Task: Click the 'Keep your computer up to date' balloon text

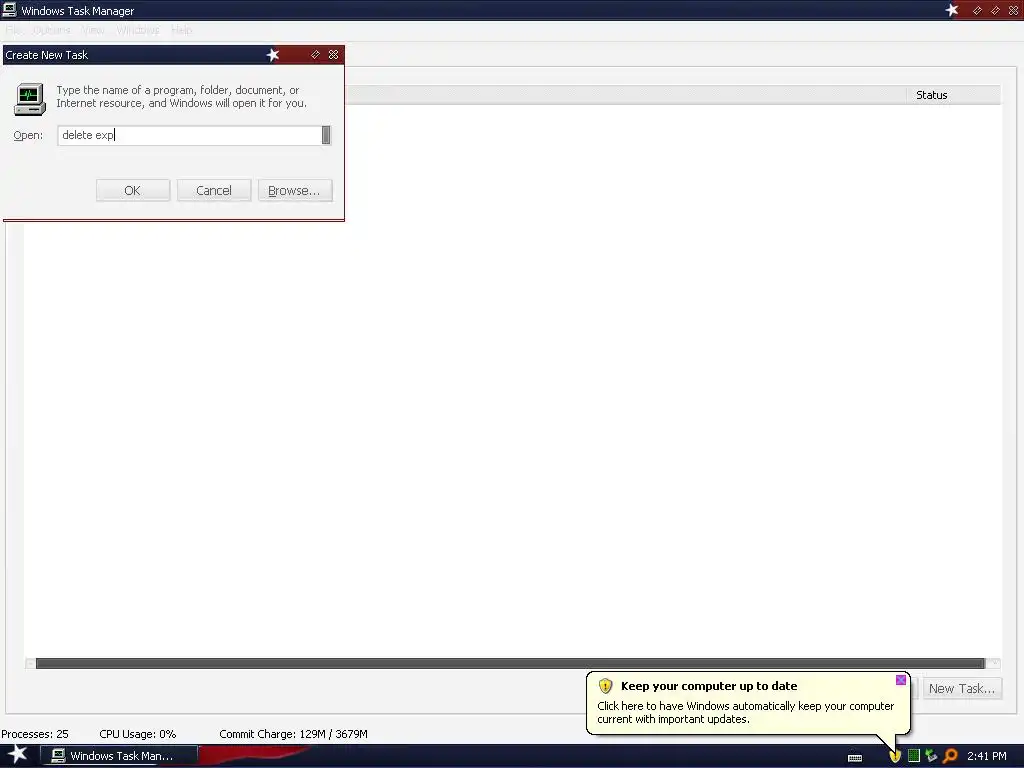Action: coord(709,686)
